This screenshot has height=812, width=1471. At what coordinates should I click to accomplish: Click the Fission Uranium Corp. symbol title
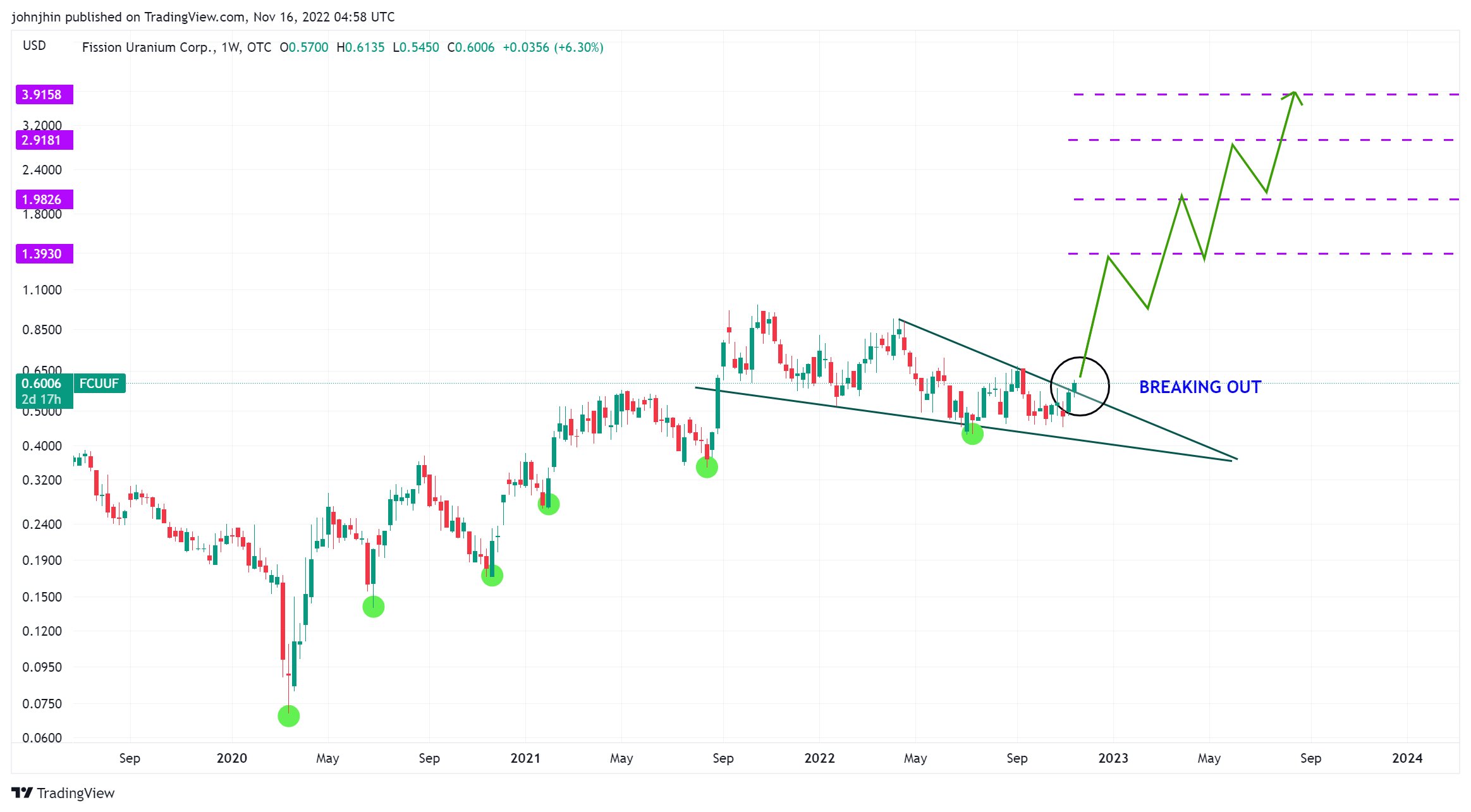click(x=149, y=47)
